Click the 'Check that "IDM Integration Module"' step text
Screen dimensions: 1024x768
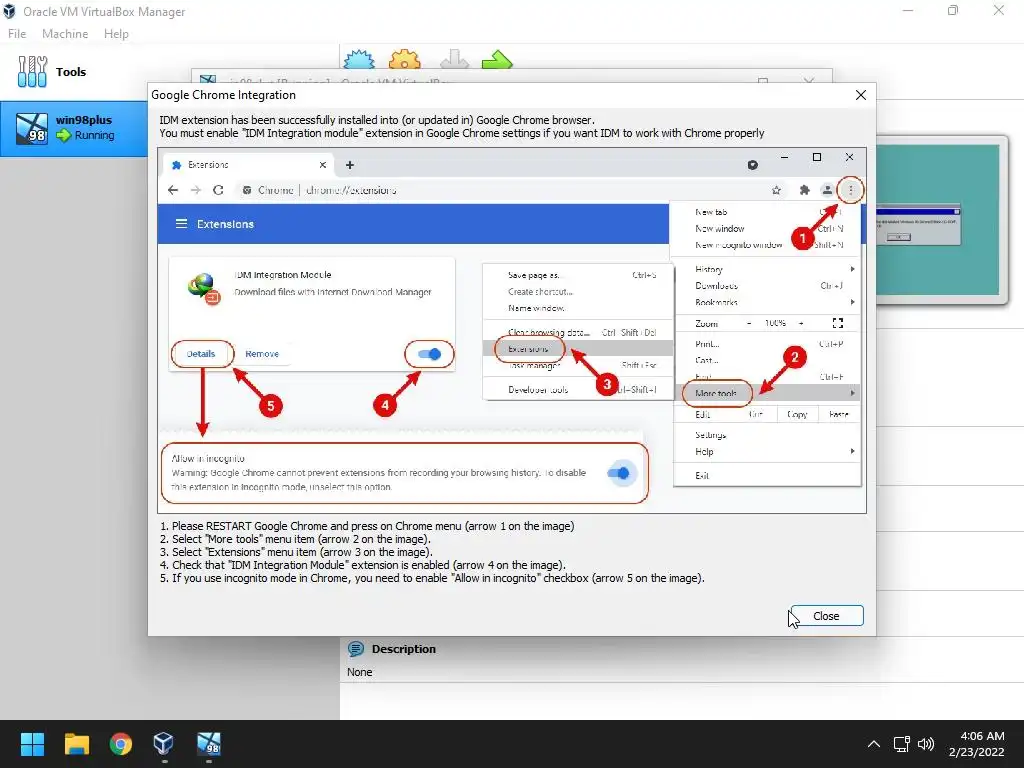tap(362, 566)
